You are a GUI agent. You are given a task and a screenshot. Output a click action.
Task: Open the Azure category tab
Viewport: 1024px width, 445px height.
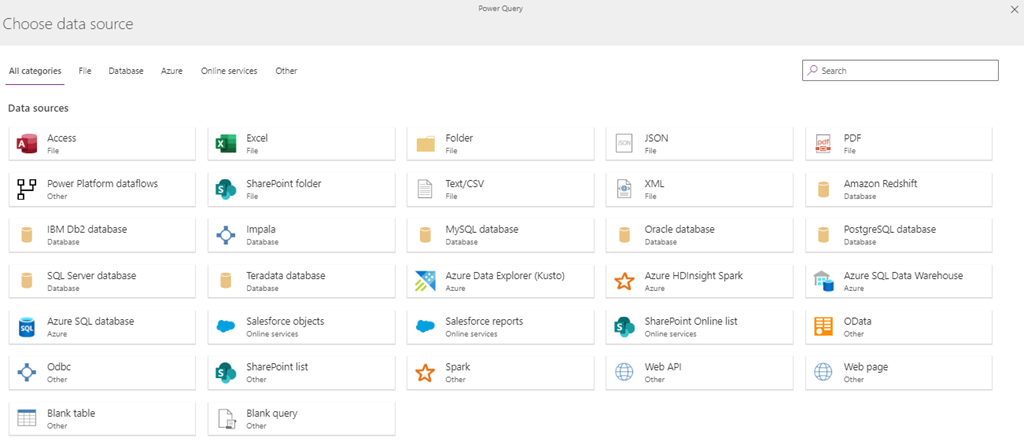coord(172,71)
